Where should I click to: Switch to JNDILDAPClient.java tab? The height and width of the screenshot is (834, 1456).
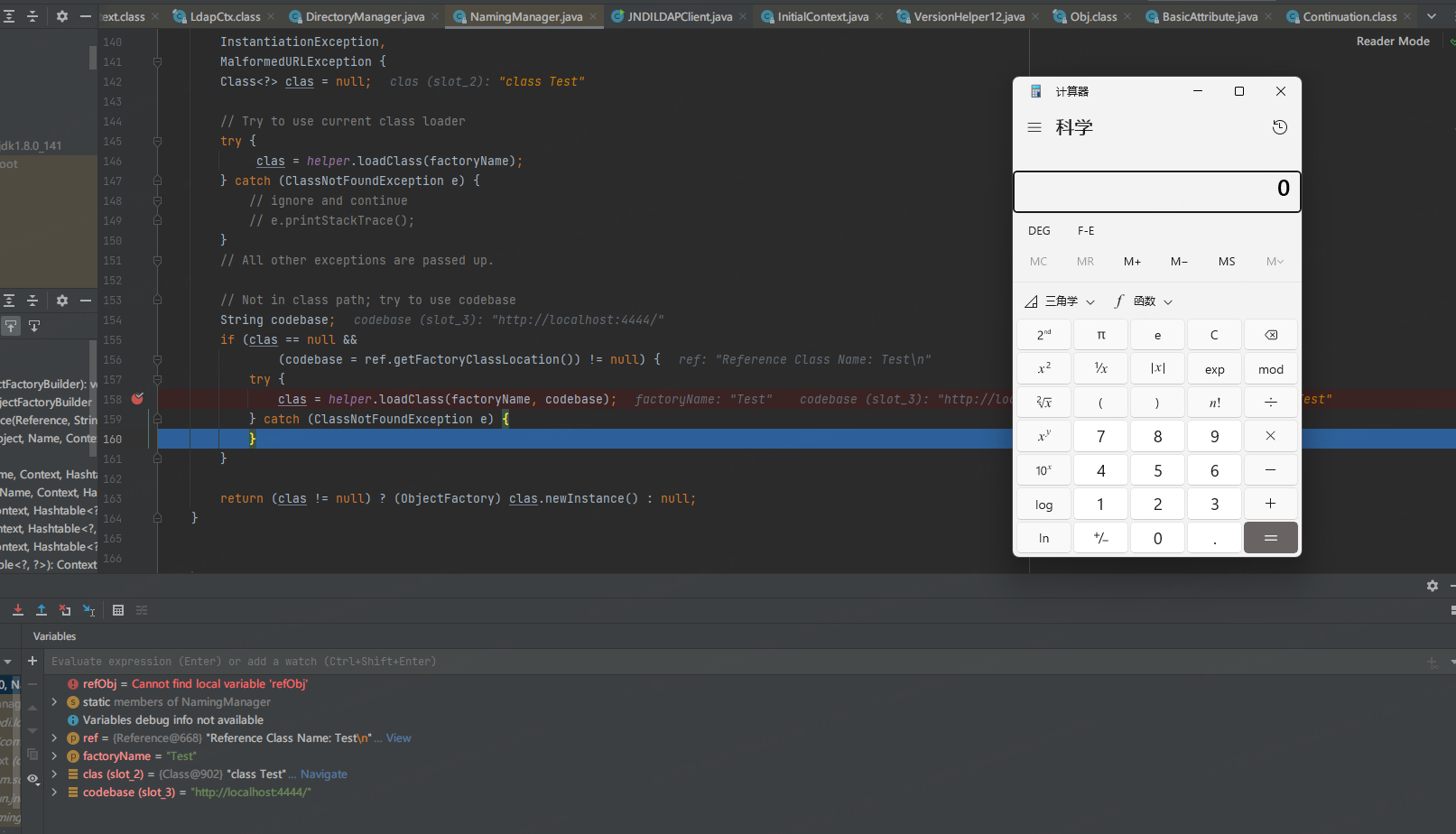click(680, 16)
